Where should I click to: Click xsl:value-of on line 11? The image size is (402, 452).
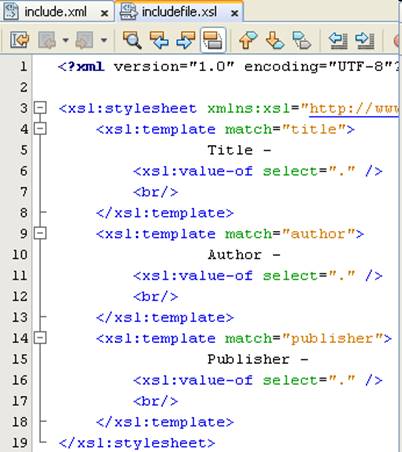click(x=198, y=276)
